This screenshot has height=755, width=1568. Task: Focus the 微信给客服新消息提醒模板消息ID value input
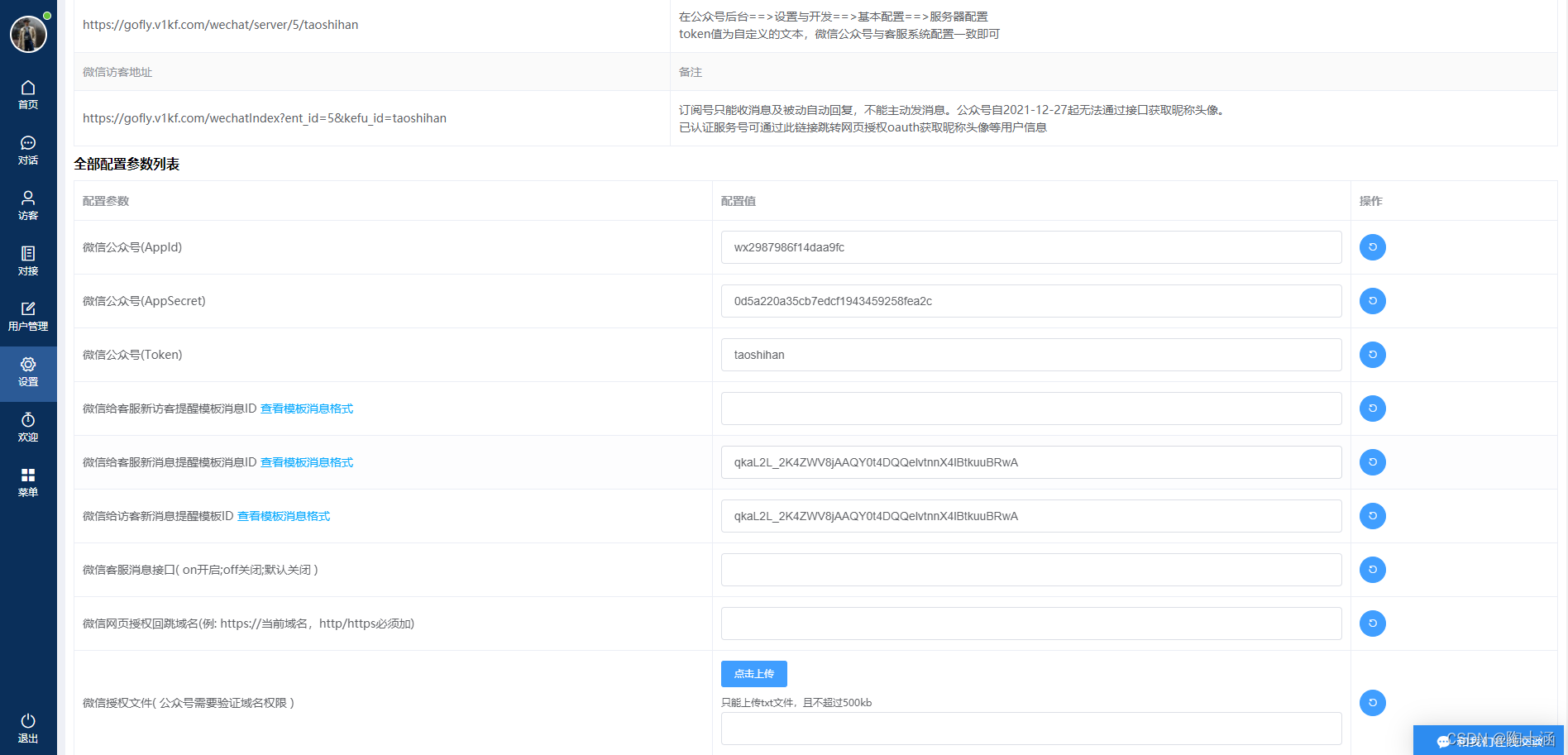click(1031, 462)
